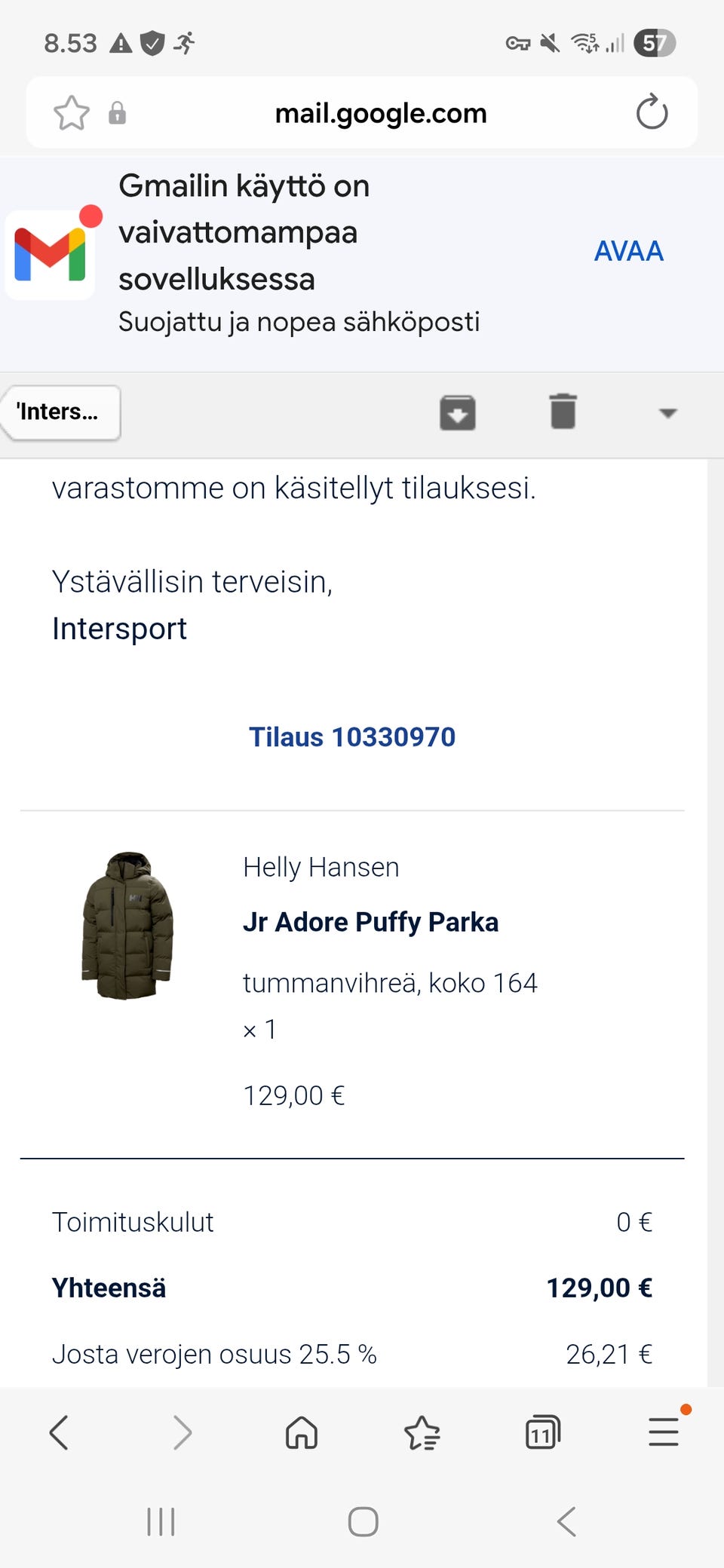Go back to 'Inters...' conversation list

coord(60,412)
